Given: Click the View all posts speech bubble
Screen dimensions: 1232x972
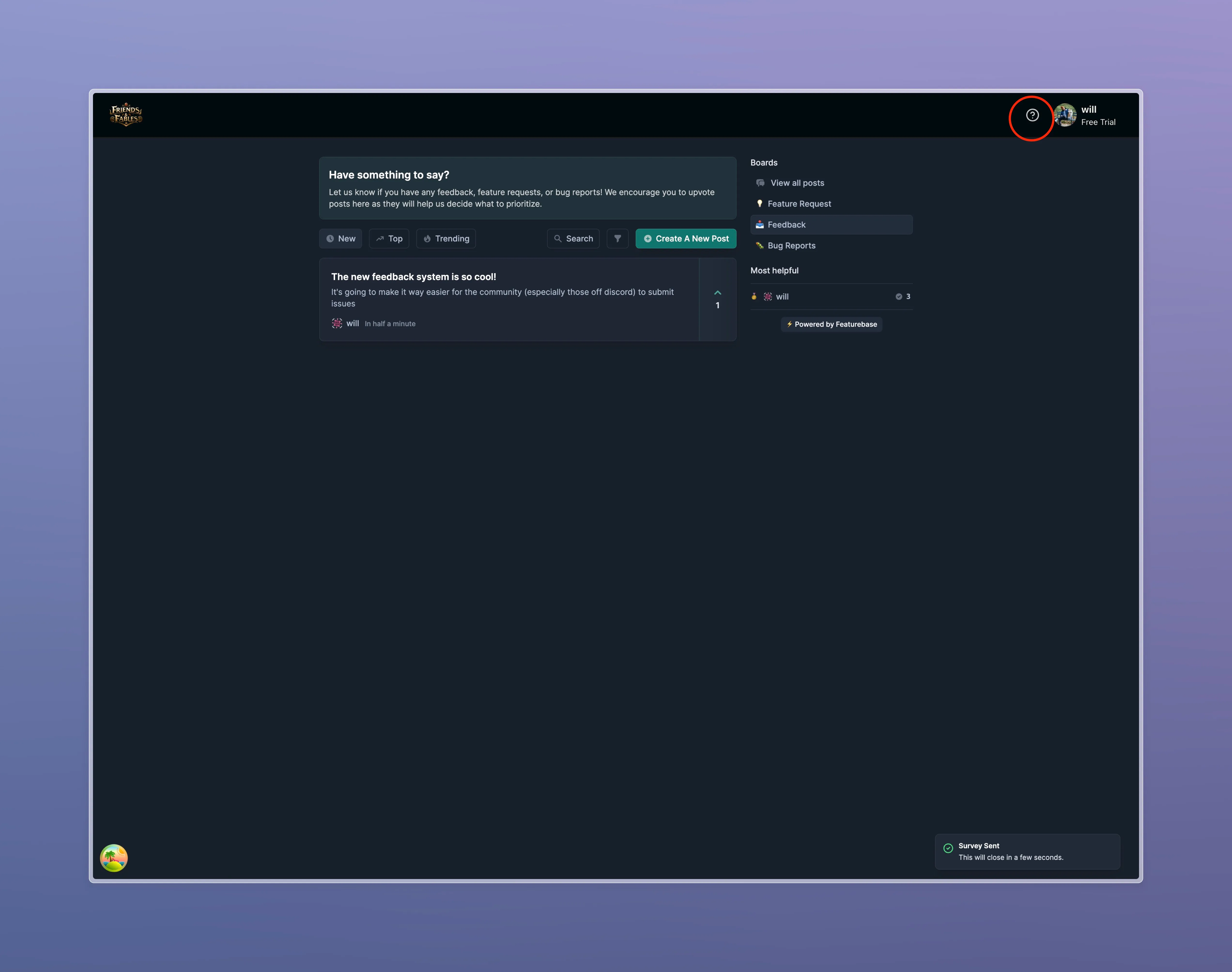Looking at the screenshot, I should pos(797,183).
